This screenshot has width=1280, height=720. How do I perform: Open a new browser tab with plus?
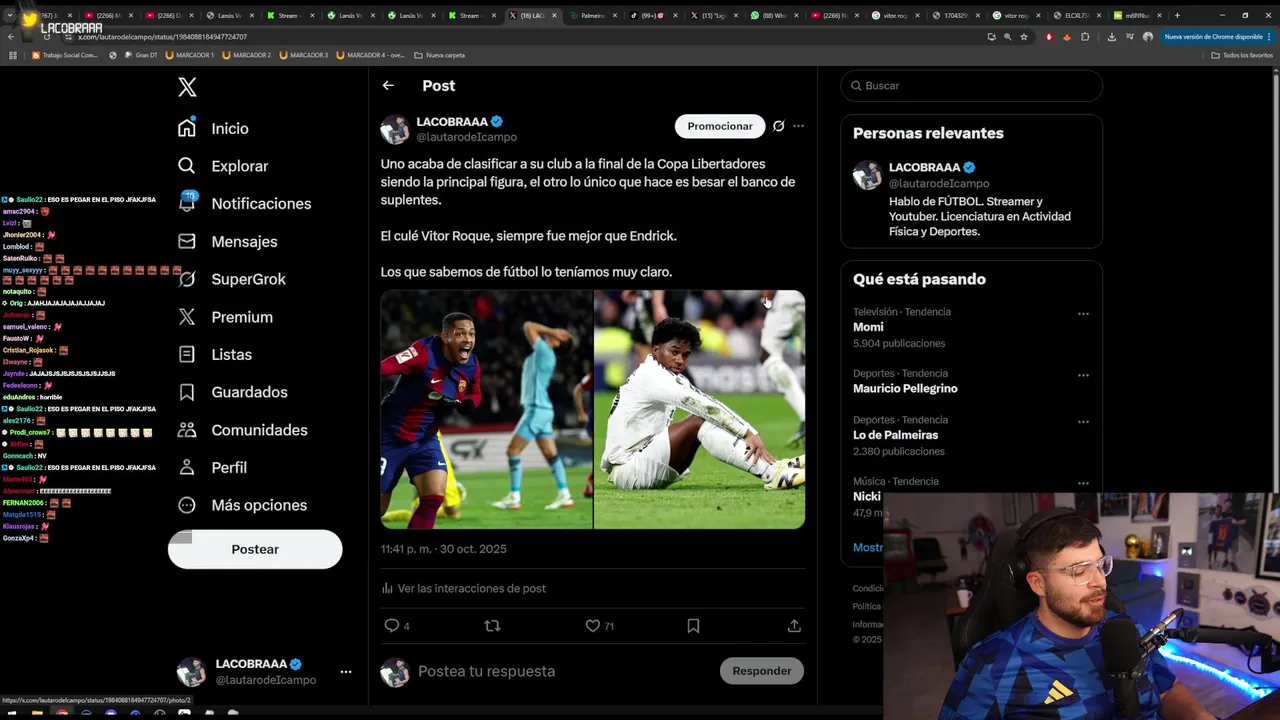click(1177, 15)
